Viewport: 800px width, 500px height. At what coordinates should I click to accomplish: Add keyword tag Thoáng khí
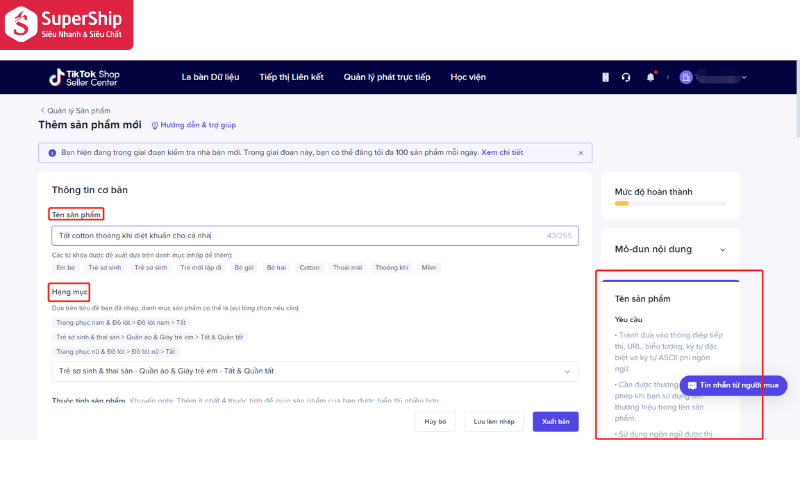pos(392,267)
